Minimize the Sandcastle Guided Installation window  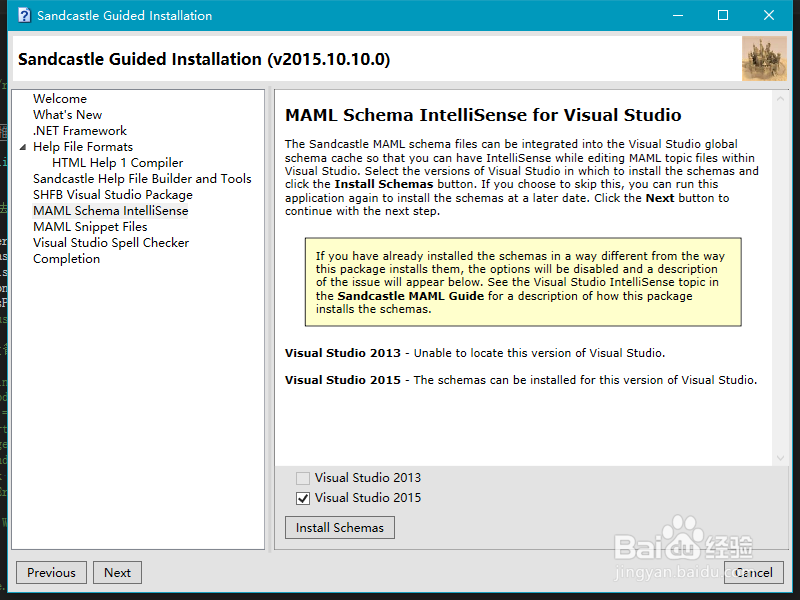678,15
